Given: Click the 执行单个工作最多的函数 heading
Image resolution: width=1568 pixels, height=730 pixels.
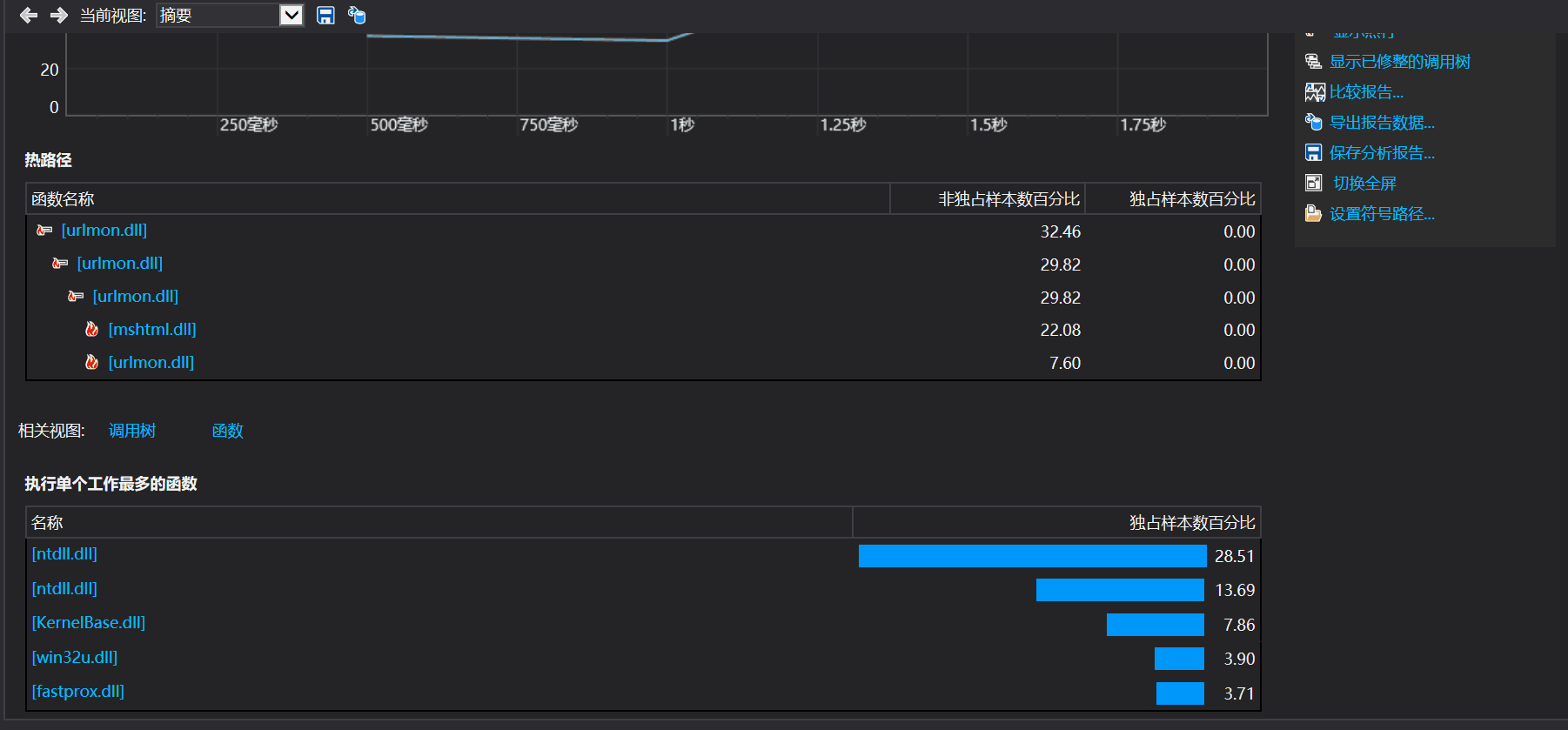Looking at the screenshot, I should [x=111, y=484].
